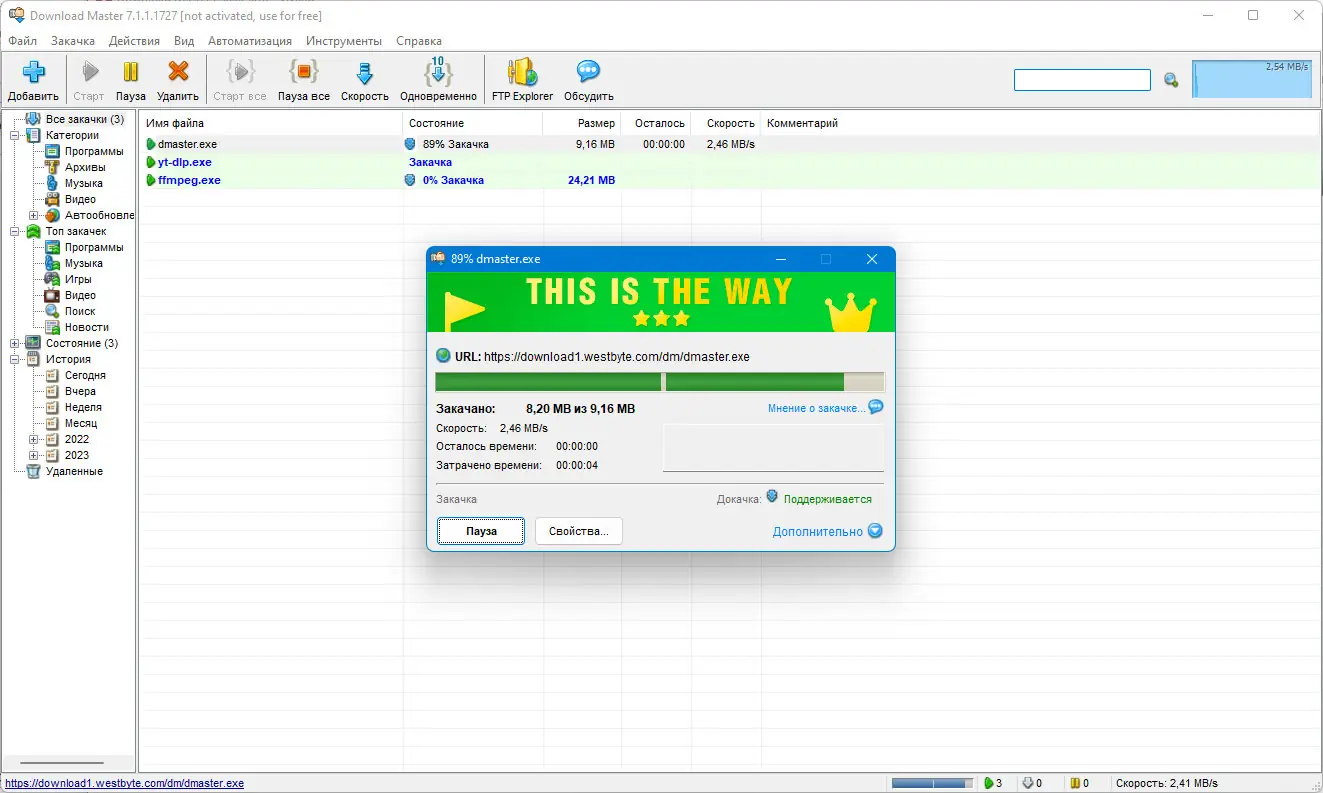This screenshot has width=1323, height=793.
Task: Click the horizontal scrollbar under the category tree
Action: [62, 763]
